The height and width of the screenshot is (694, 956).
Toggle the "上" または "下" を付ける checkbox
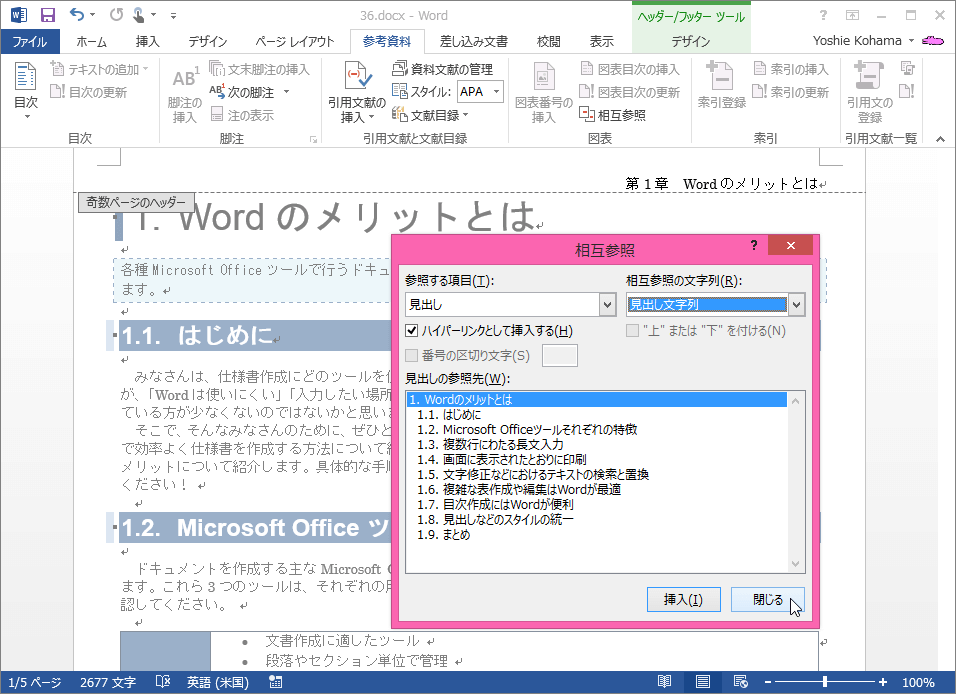pos(632,331)
